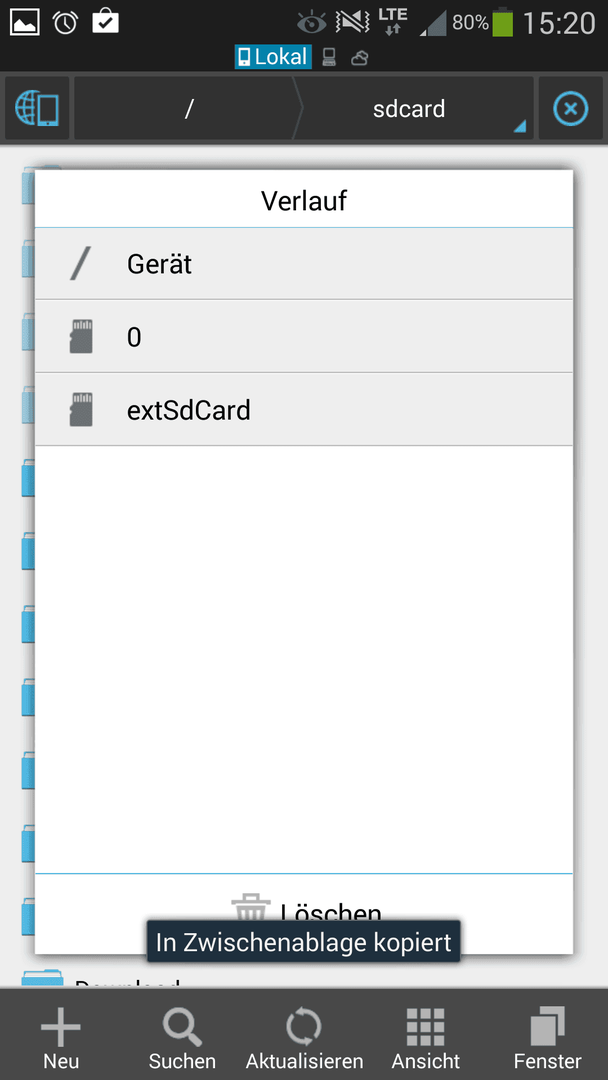This screenshot has height=1080, width=608.
Task: Open the Neu plus icon
Action: point(61,1027)
